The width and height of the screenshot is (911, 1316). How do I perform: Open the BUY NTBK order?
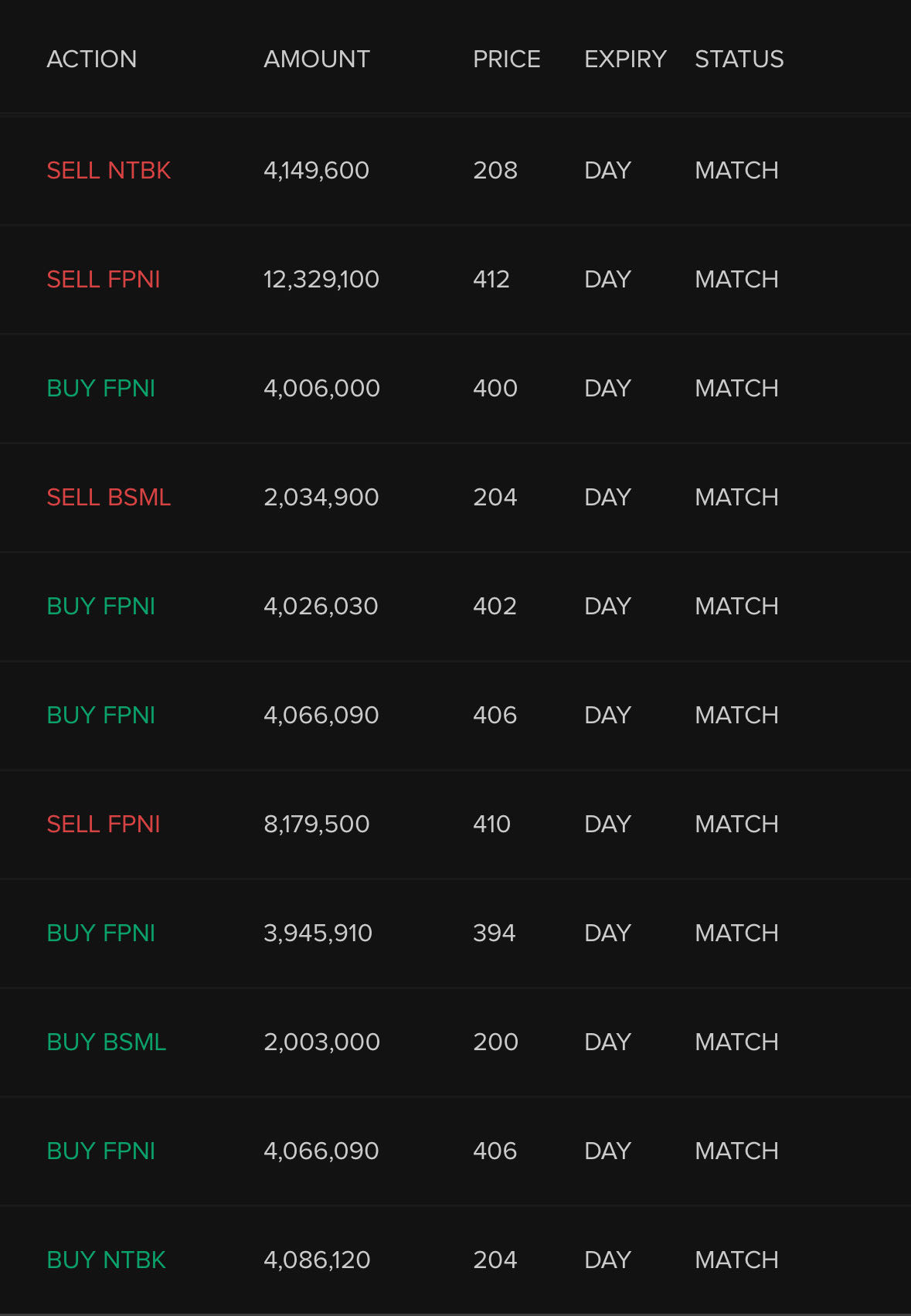(107, 1260)
